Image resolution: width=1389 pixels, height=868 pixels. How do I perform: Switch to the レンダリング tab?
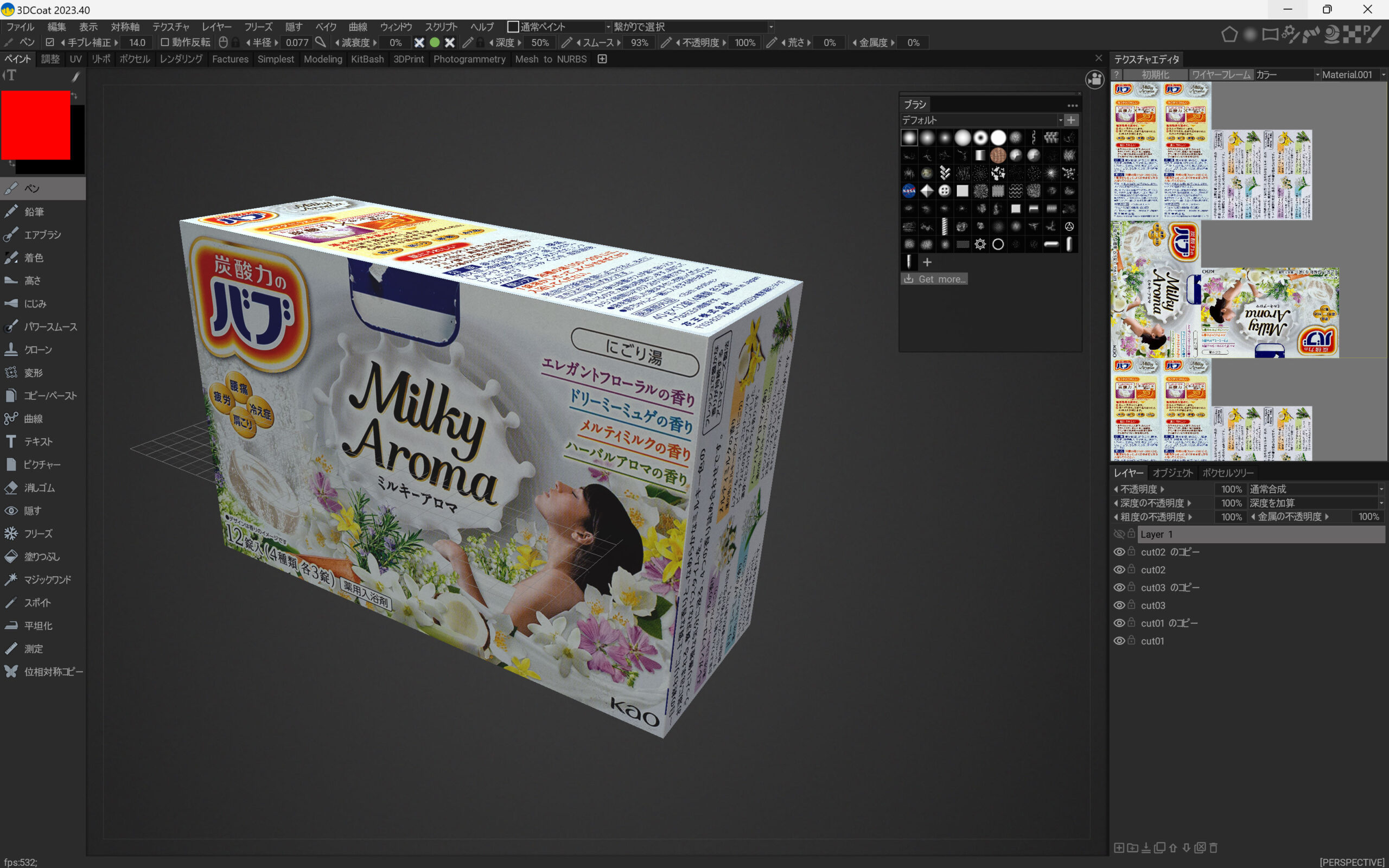[181, 59]
